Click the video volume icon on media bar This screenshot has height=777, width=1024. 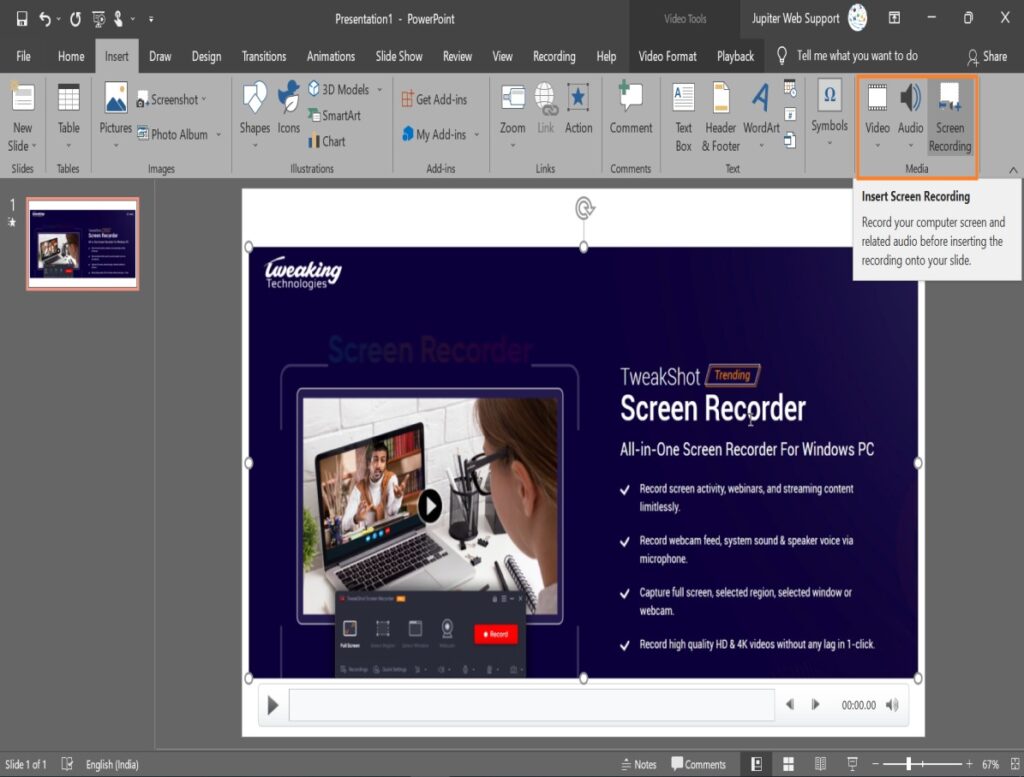pos(892,705)
